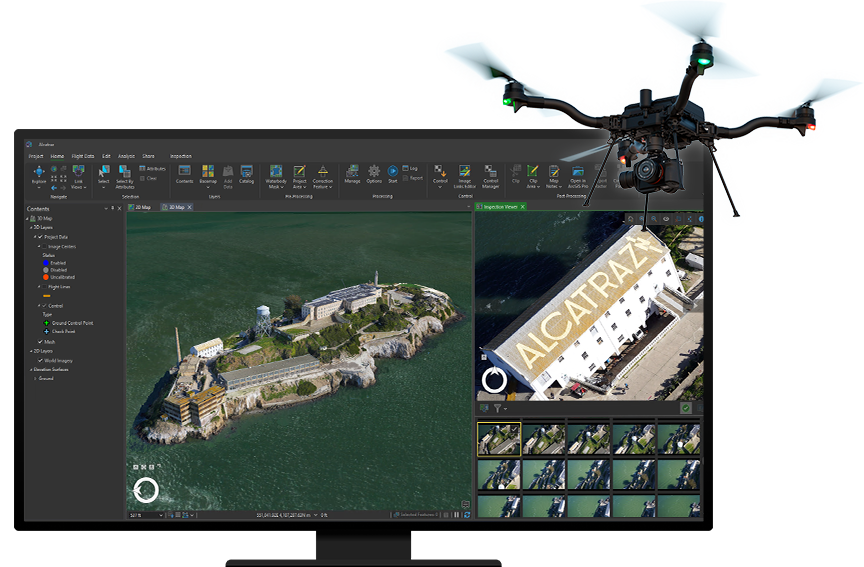Switch to the Share ribbon tab
This screenshot has width=864, height=567.
click(148, 156)
